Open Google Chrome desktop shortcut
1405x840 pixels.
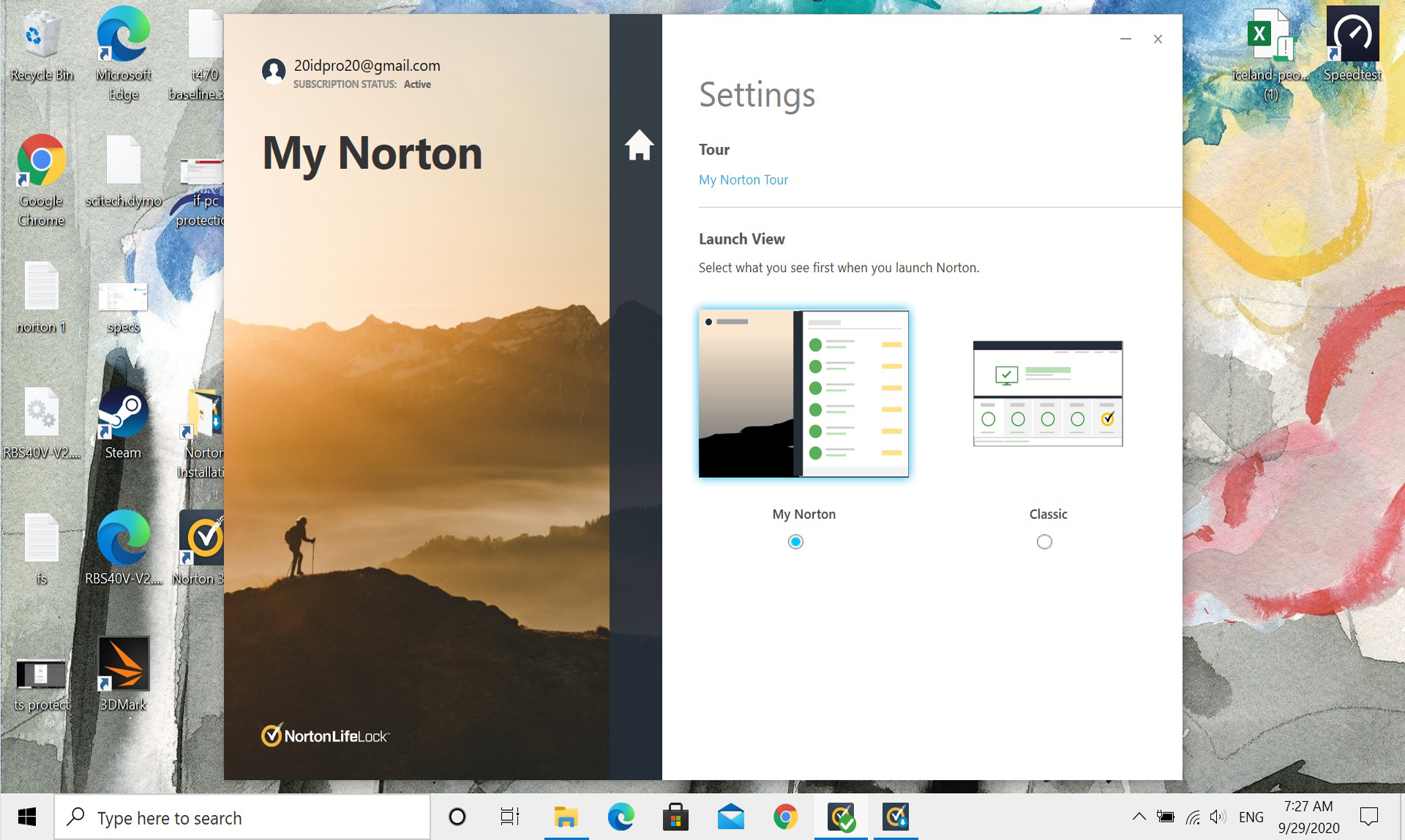42,181
